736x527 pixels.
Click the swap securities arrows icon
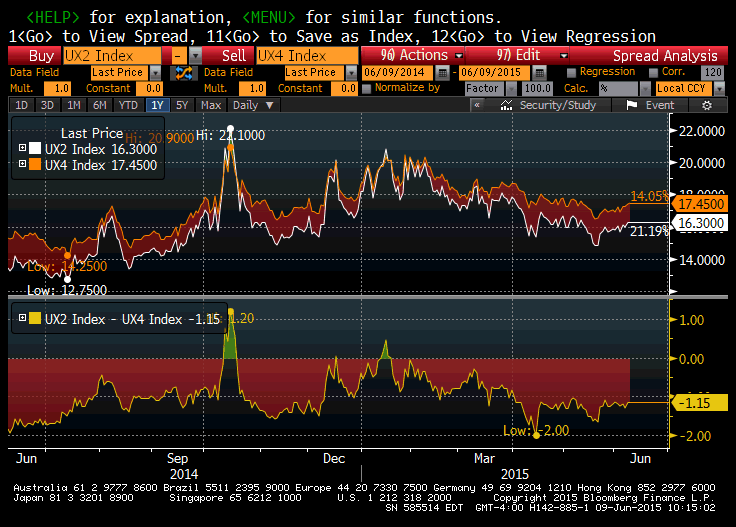(x=183, y=73)
